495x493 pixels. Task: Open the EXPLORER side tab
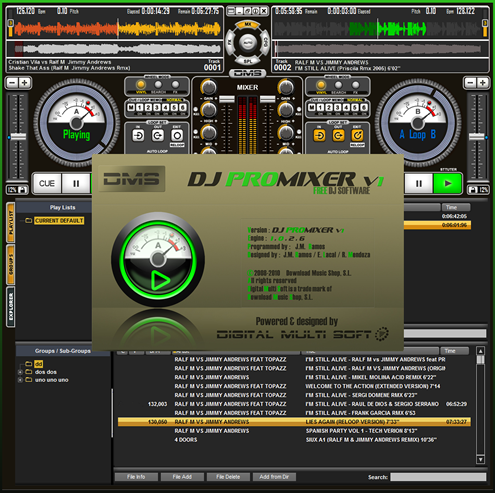pyautogui.click(x=11, y=307)
